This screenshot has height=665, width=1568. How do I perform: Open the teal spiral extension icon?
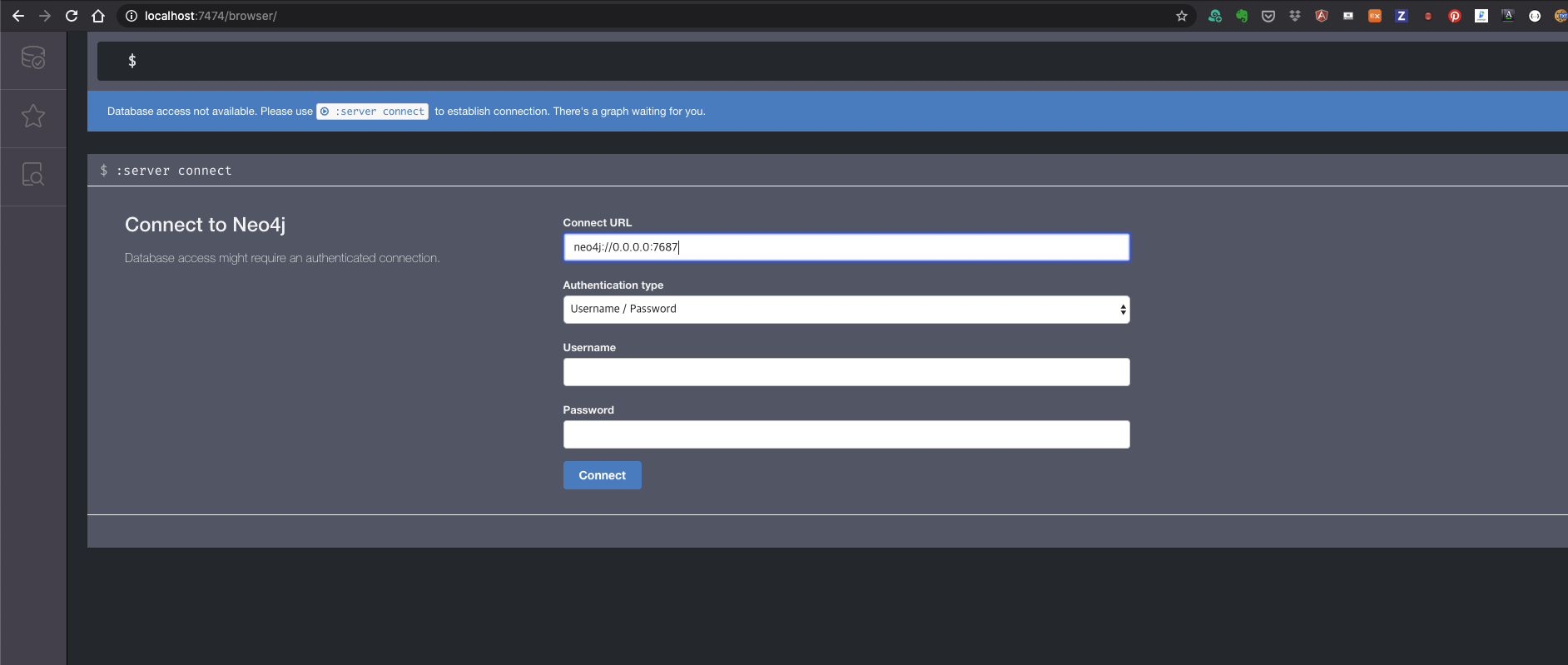coord(1215,16)
